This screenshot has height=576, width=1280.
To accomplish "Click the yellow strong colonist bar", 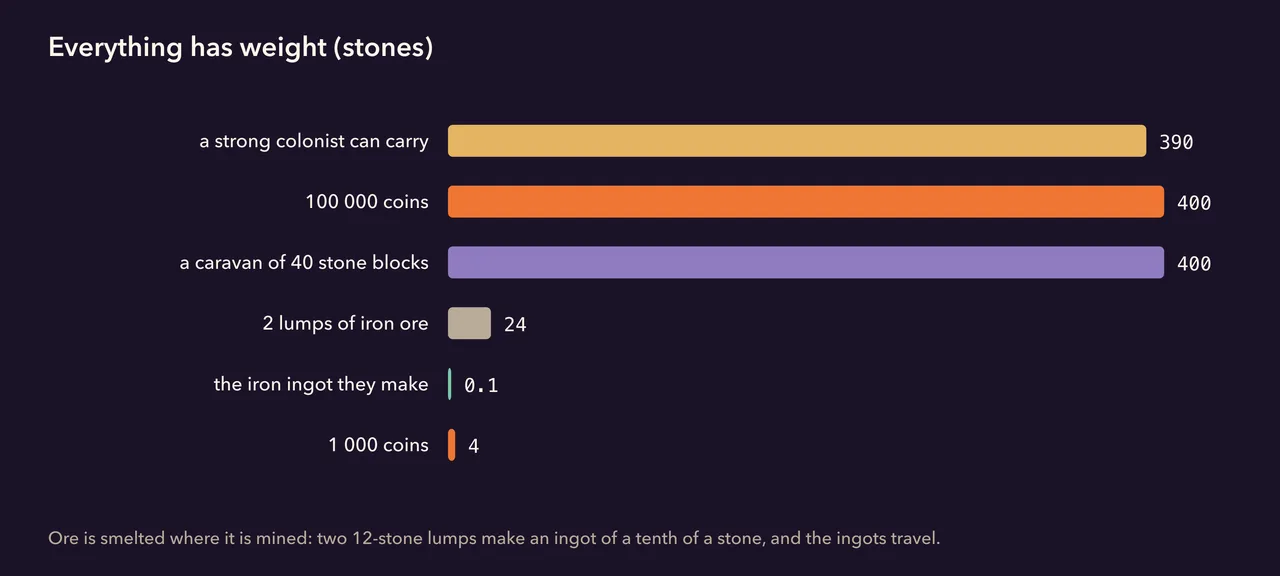I will [797, 141].
